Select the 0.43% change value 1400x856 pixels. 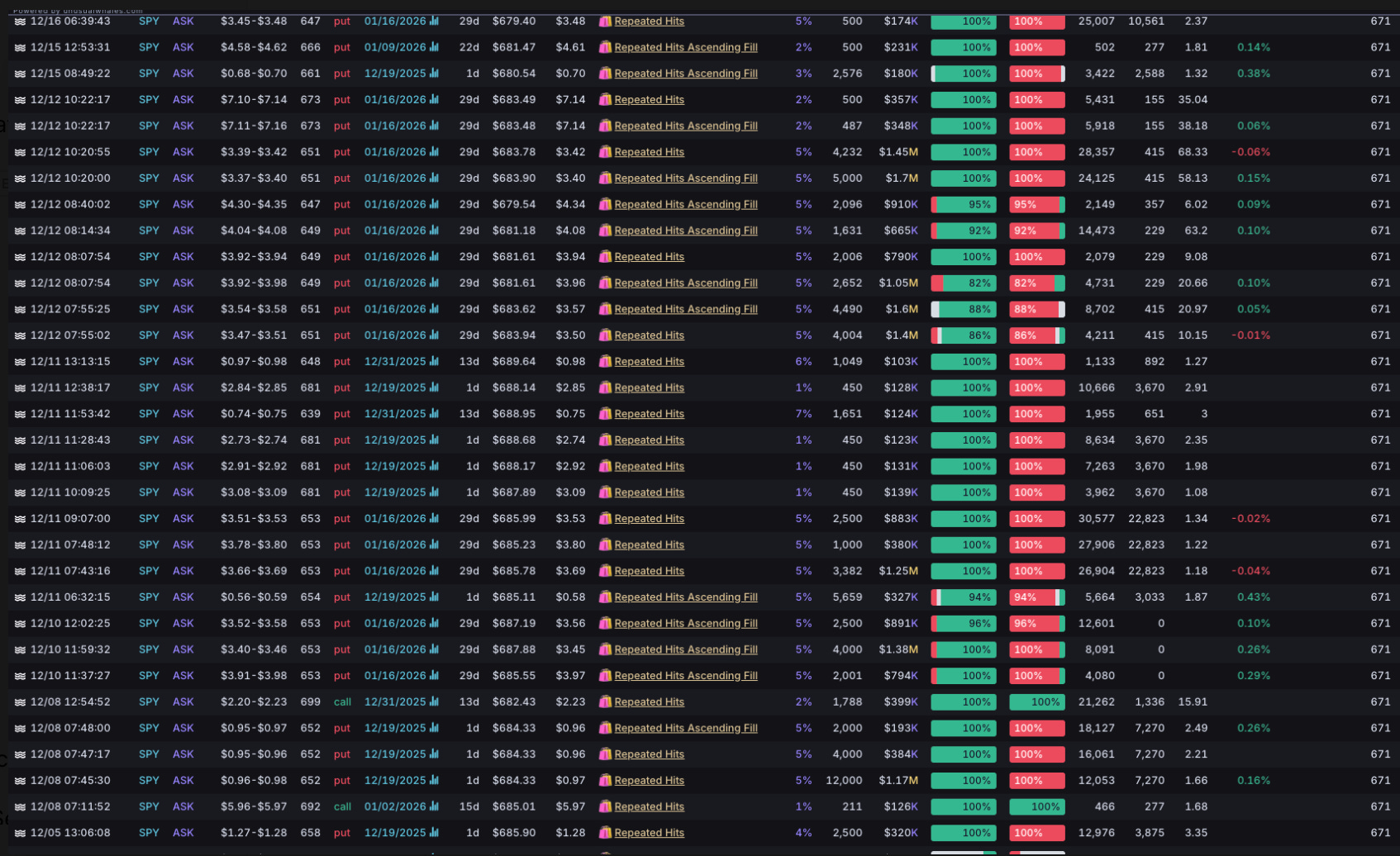(x=1254, y=597)
